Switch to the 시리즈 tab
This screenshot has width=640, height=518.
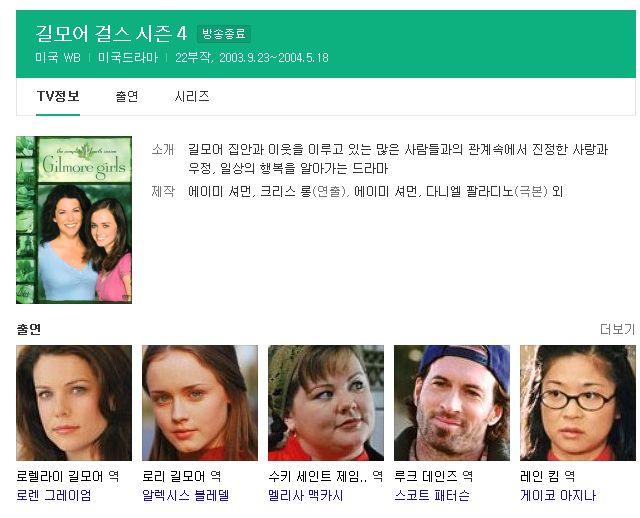pyautogui.click(x=192, y=96)
